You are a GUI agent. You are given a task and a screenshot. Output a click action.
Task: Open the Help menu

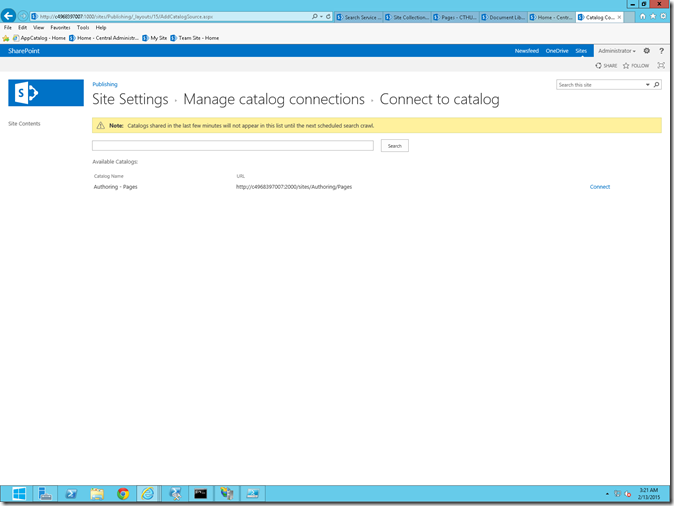click(x=101, y=28)
